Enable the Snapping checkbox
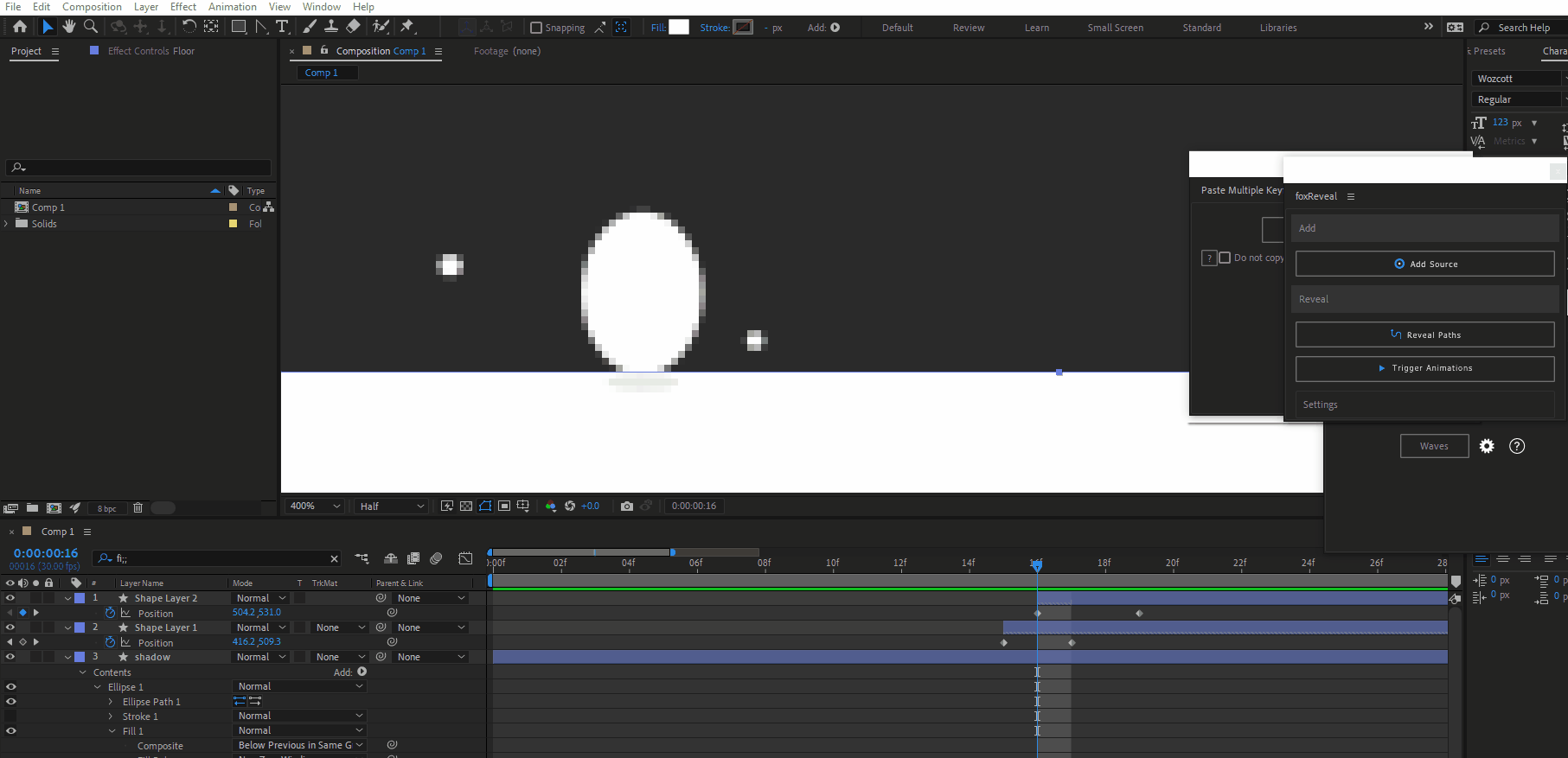This screenshot has width=1568, height=758. point(536,28)
